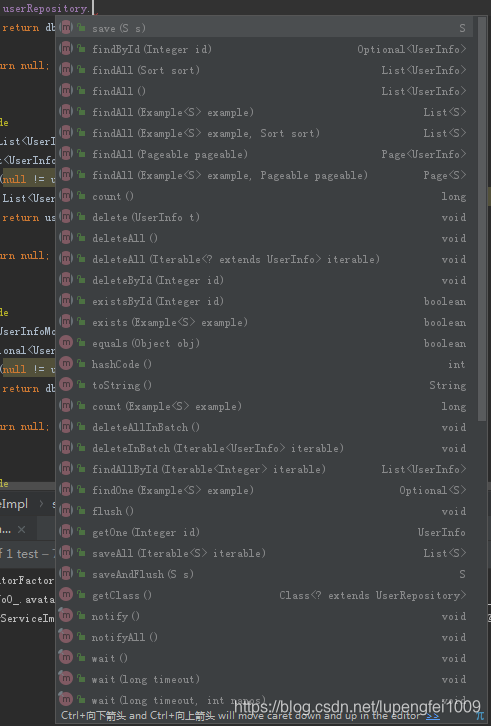This screenshot has height=726, width=491.
Task: Select findAll() with no arguments
Action: tap(264, 91)
